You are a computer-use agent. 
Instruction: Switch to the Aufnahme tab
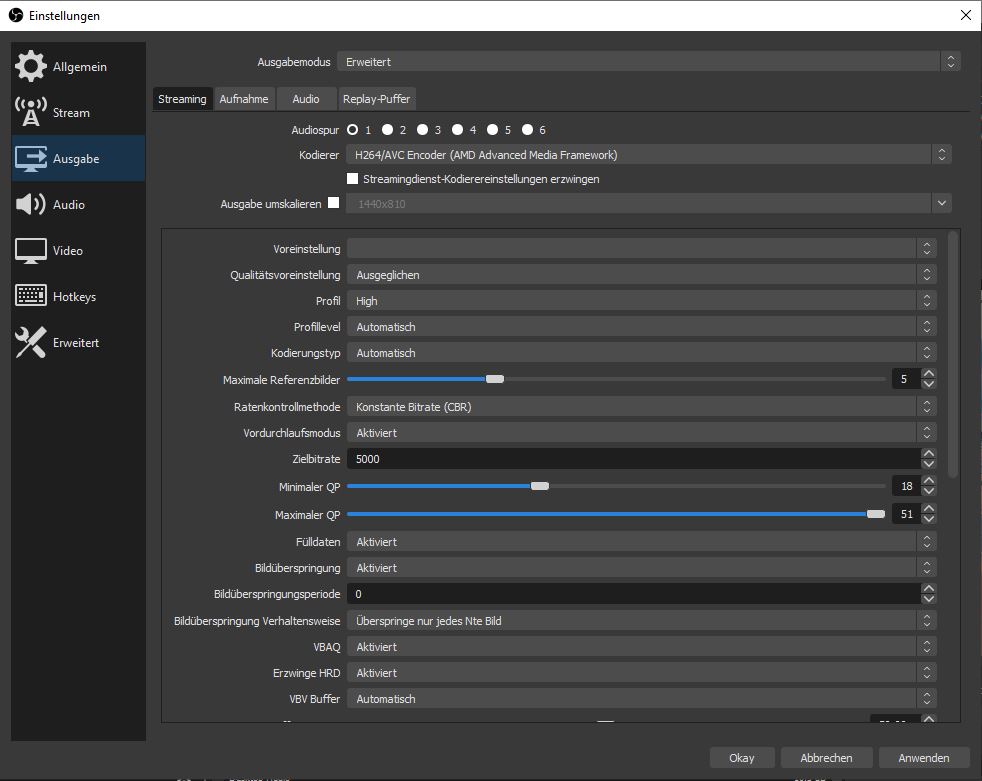(244, 99)
